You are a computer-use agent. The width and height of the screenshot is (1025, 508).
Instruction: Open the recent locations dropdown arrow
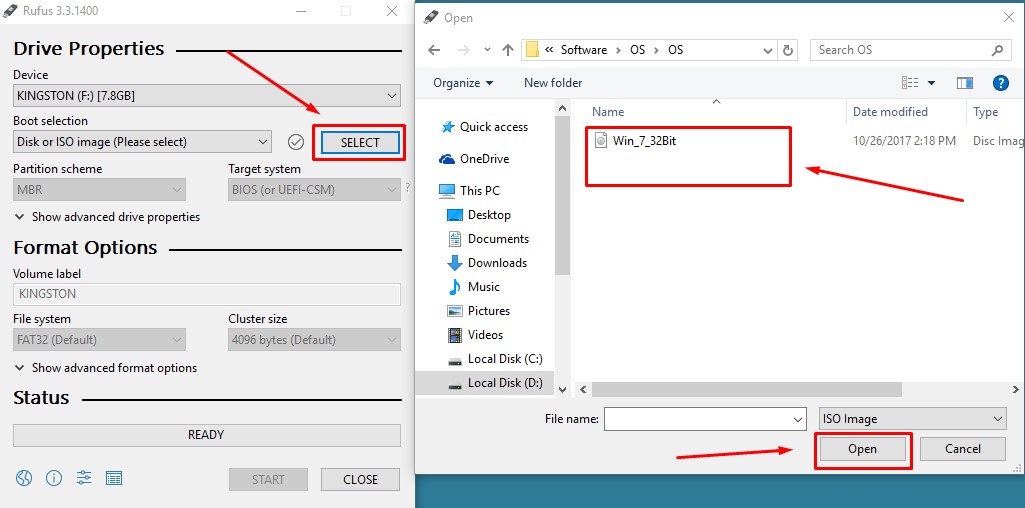(x=487, y=50)
